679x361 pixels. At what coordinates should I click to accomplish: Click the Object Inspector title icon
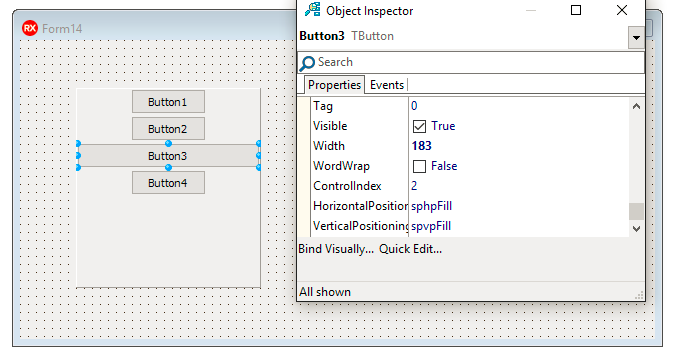coord(312,10)
